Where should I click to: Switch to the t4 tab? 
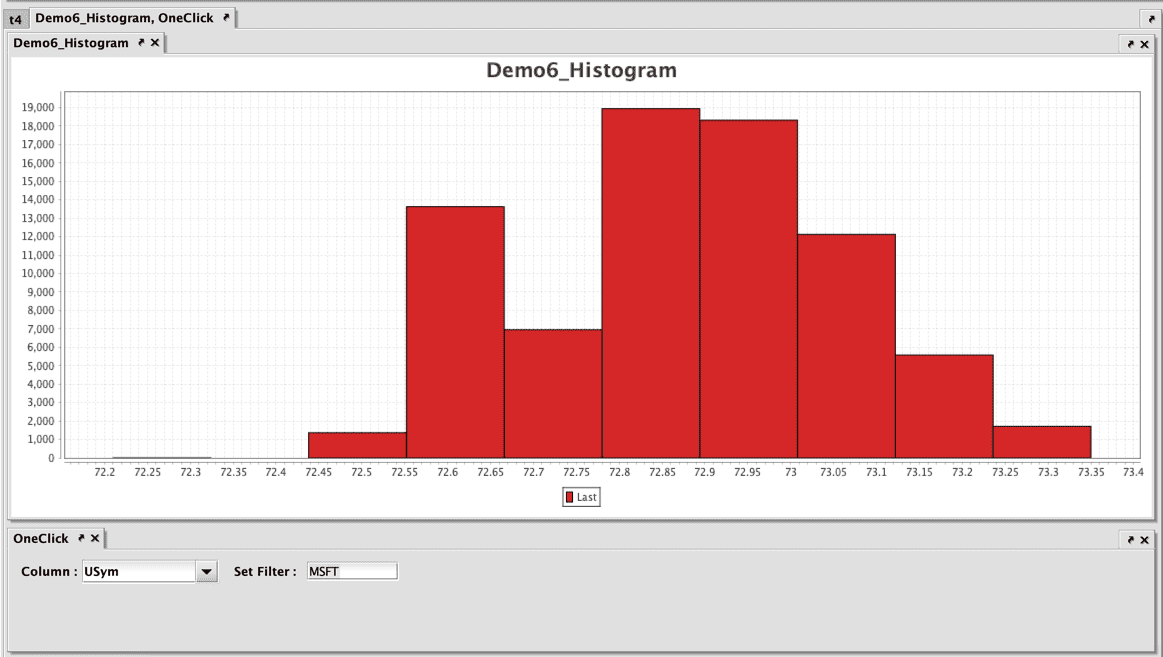click(15, 19)
